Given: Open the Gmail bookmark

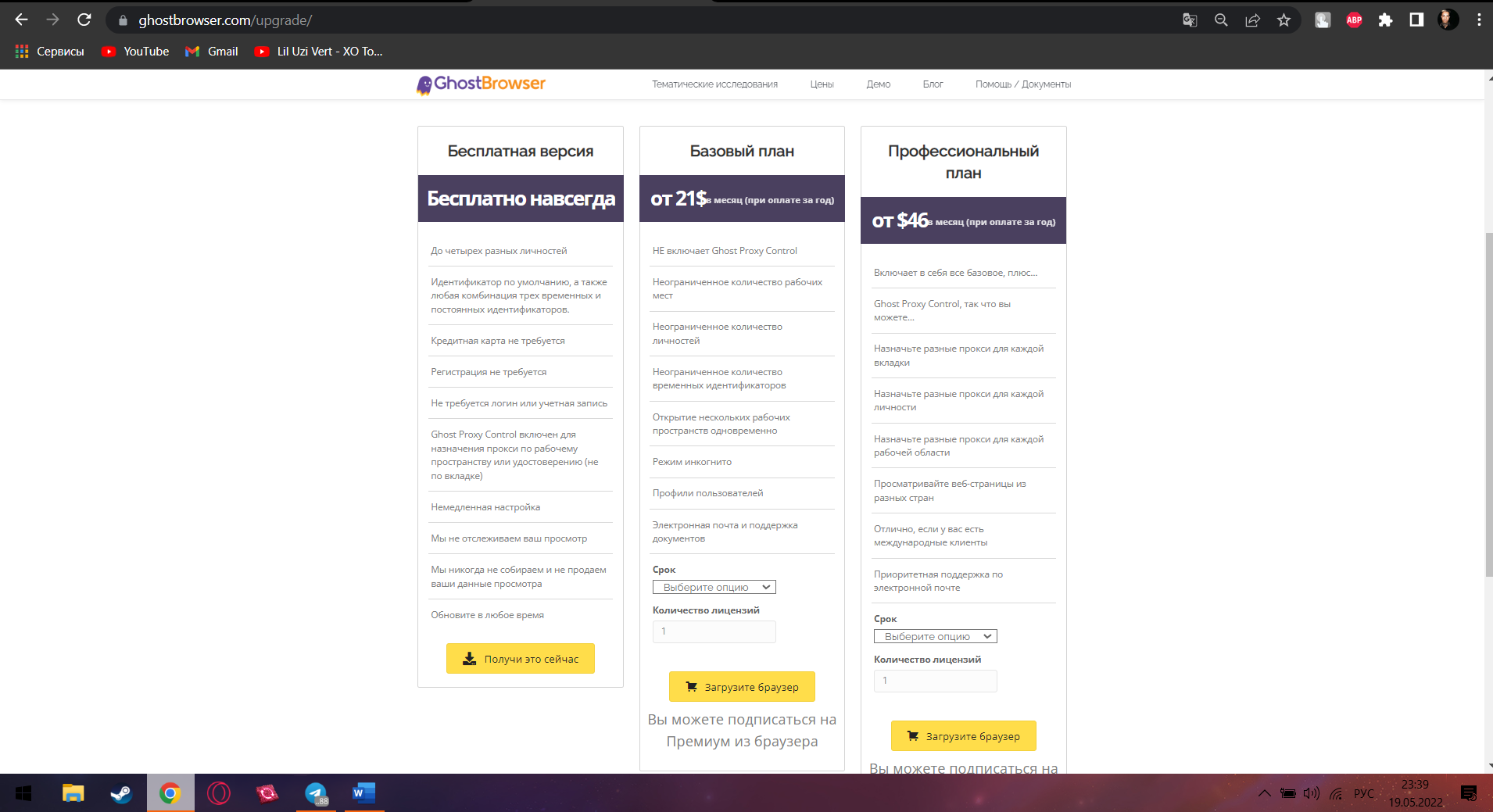Looking at the screenshot, I should click(x=212, y=52).
